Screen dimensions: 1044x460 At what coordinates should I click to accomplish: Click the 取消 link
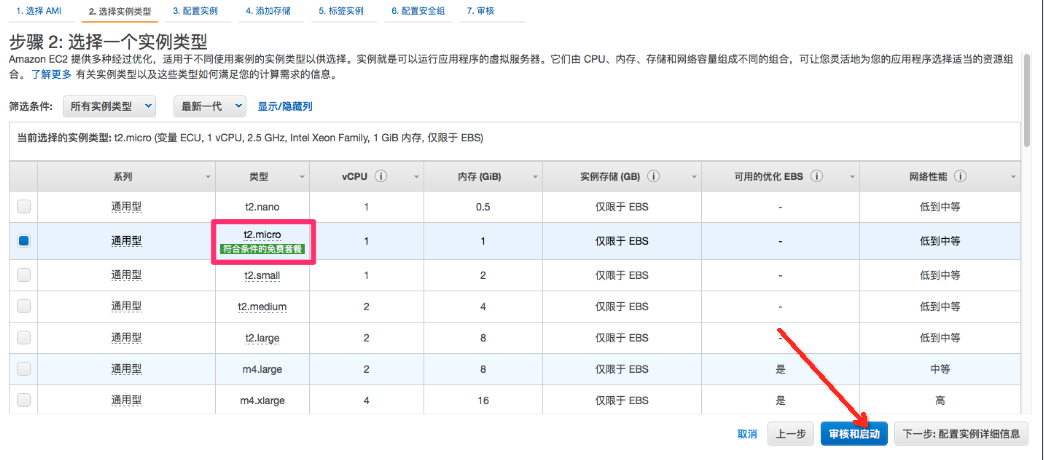click(747, 434)
